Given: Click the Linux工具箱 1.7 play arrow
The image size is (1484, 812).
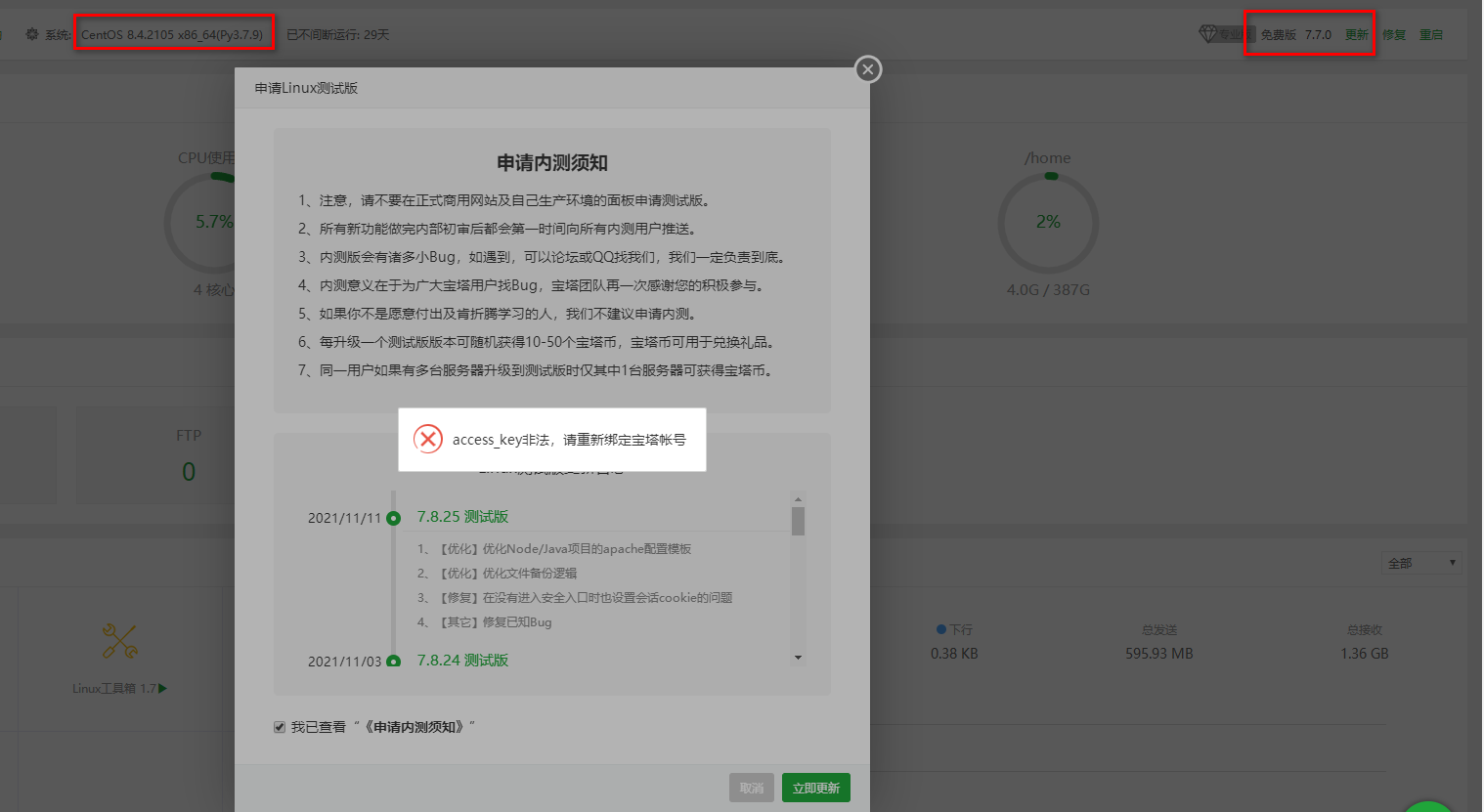Looking at the screenshot, I should point(162,689).
